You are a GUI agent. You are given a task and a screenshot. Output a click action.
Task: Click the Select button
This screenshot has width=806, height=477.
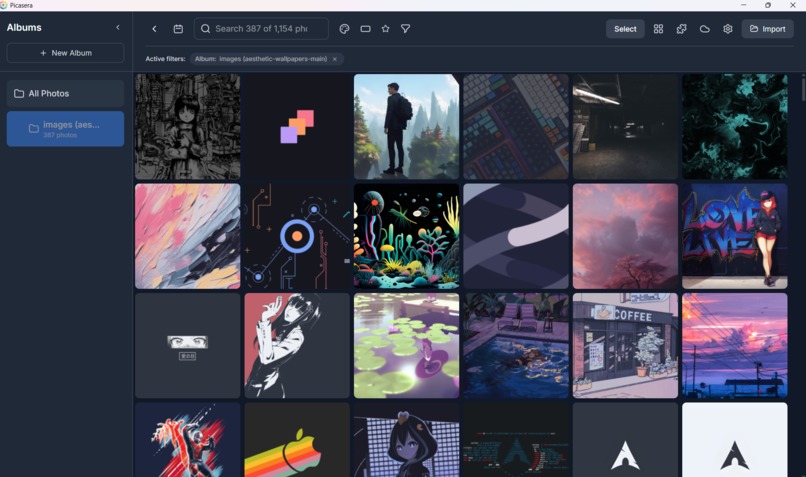tap(625, 29)
